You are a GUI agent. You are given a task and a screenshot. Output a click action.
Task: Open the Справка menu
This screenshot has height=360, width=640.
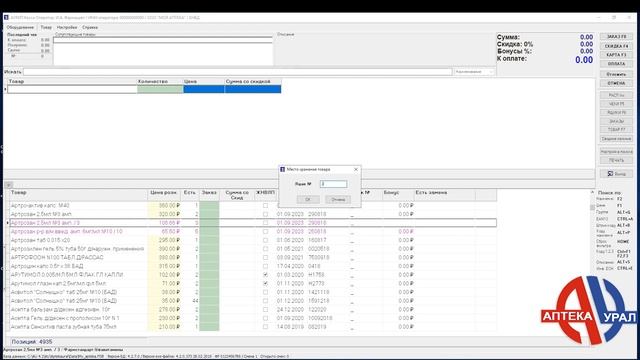point(90,27)
